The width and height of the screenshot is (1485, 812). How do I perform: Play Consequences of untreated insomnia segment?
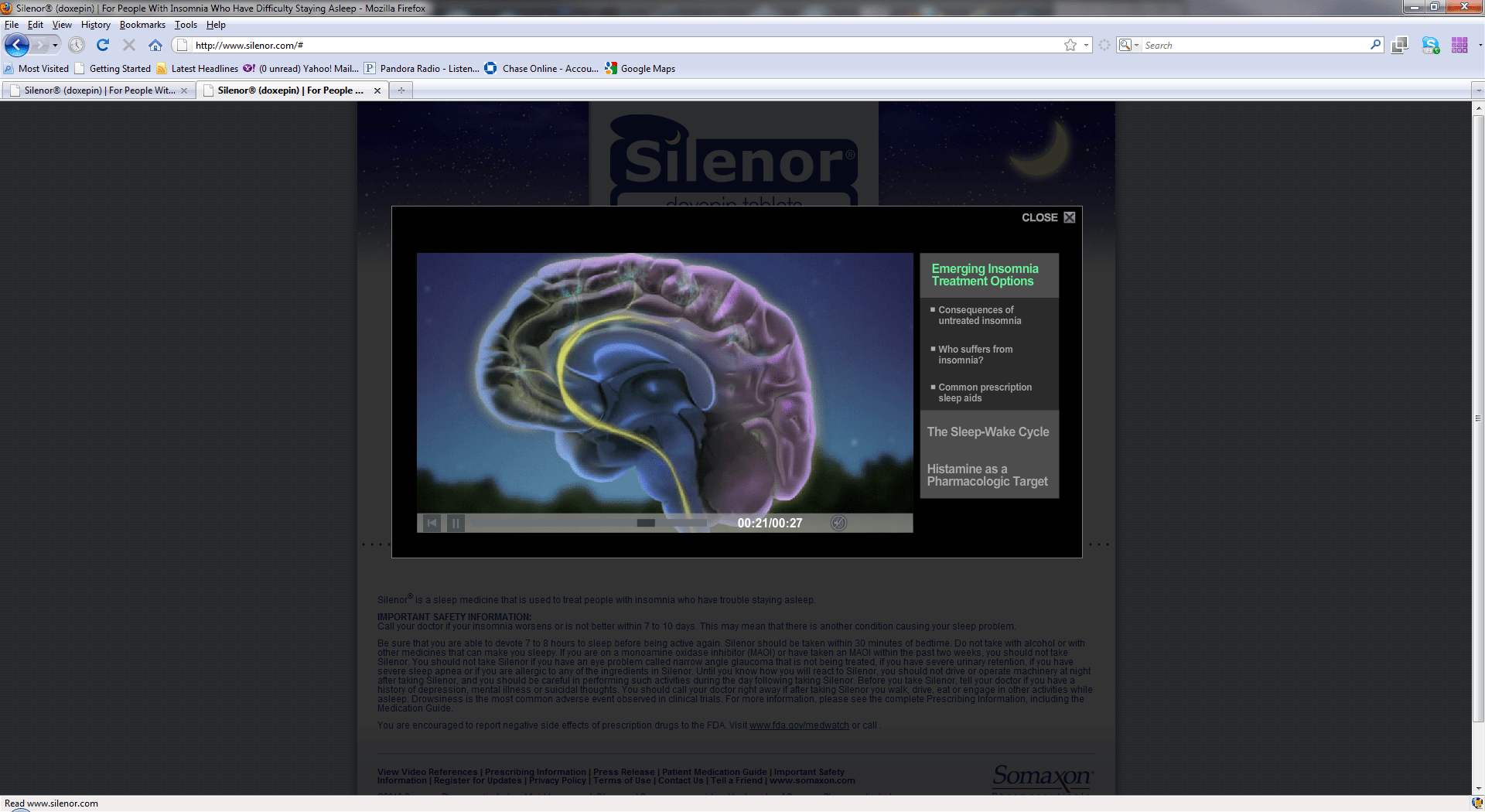point(980,316)
